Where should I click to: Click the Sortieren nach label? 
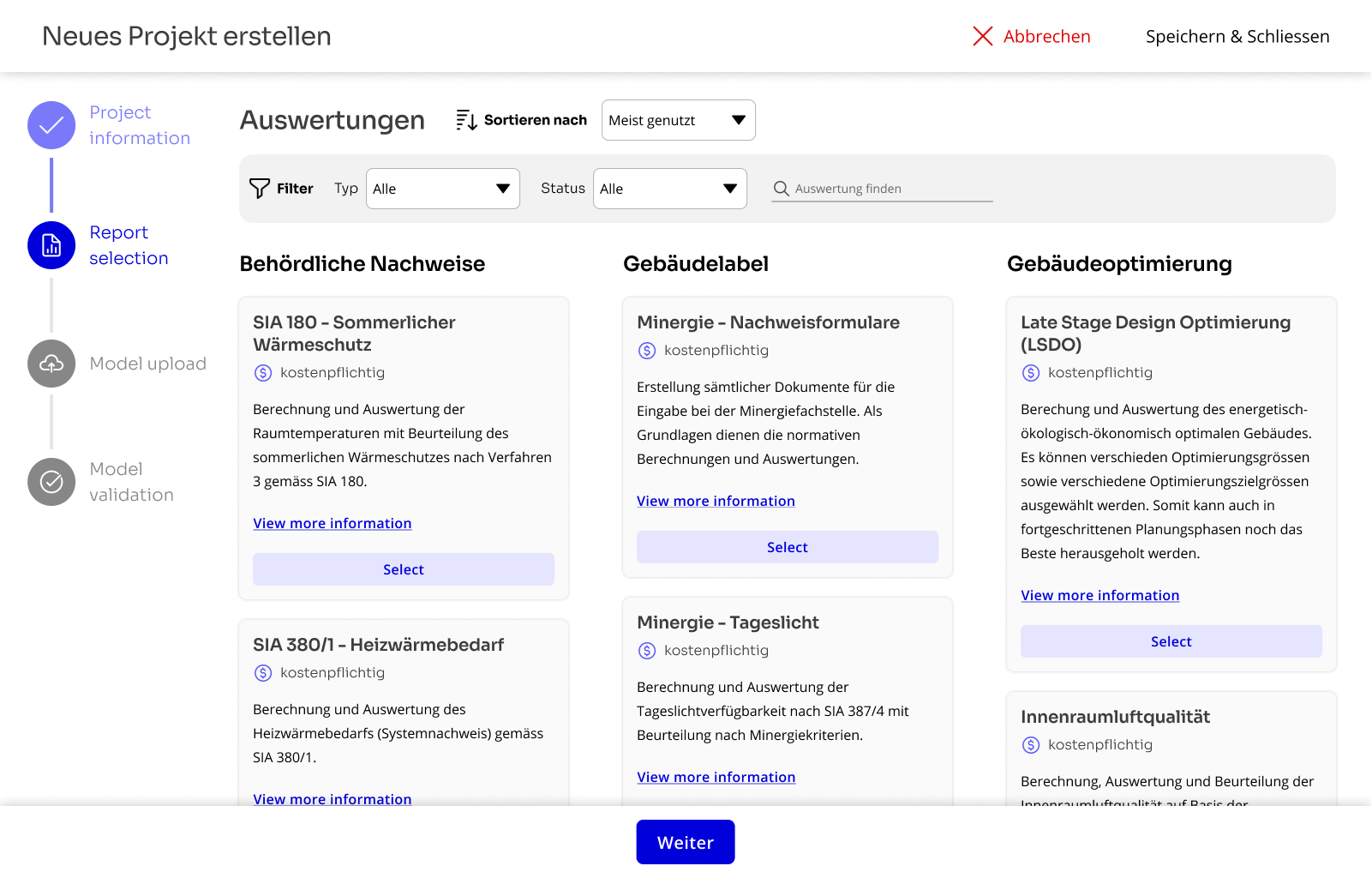coord(536,120)
